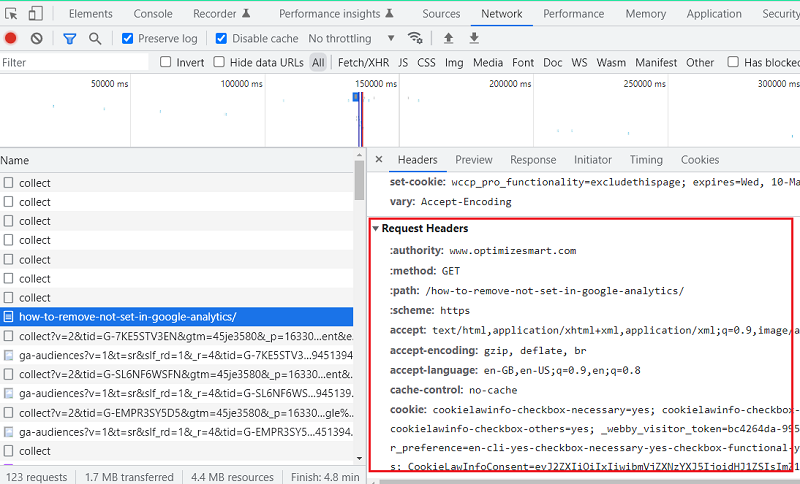
Task: Filter requests by Manifest
Action: point(656,62)
